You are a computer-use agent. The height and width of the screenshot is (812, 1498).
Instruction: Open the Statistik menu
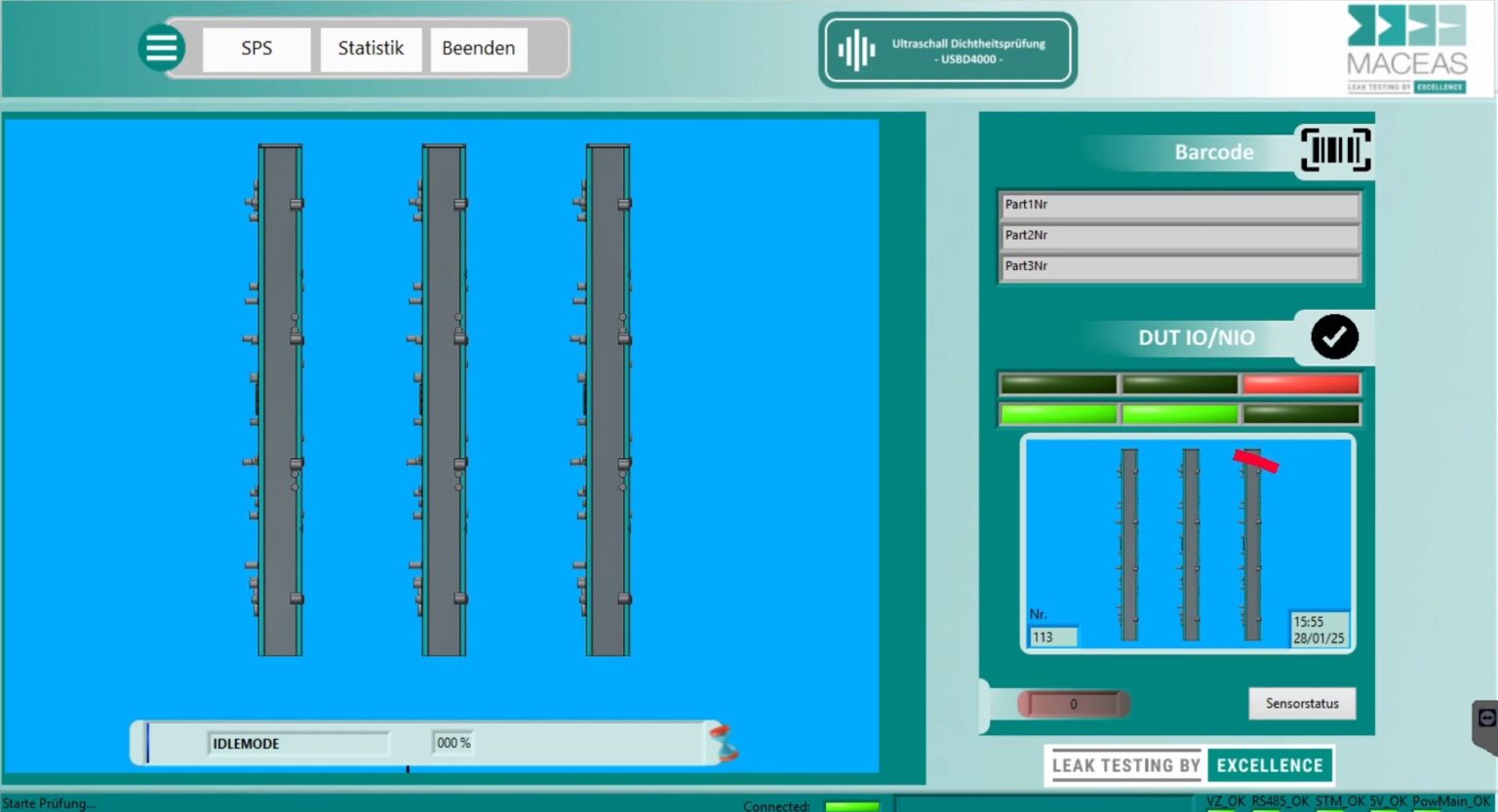click(371, 48)
